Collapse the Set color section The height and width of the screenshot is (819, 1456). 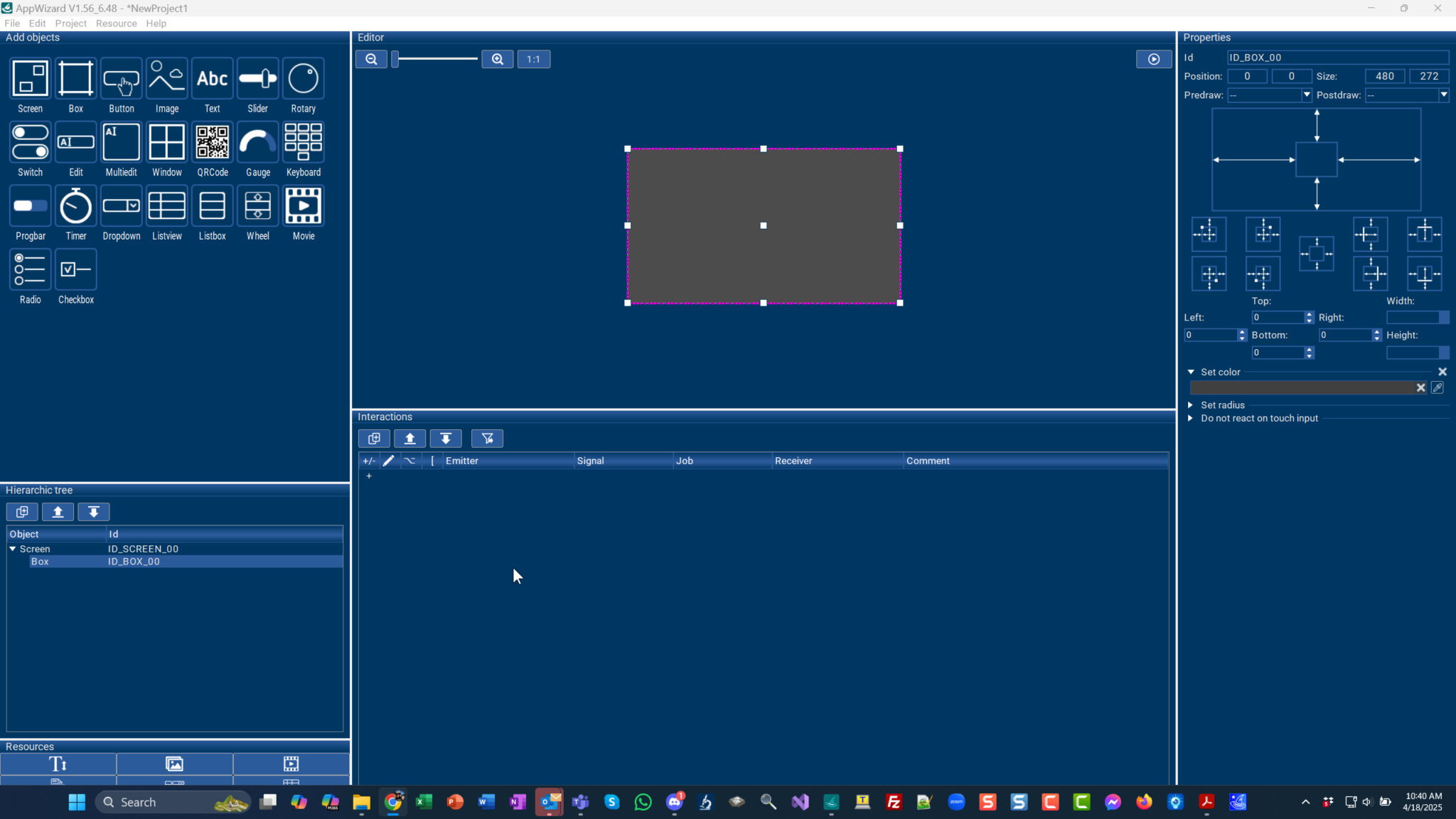(x=1191, y=372)
